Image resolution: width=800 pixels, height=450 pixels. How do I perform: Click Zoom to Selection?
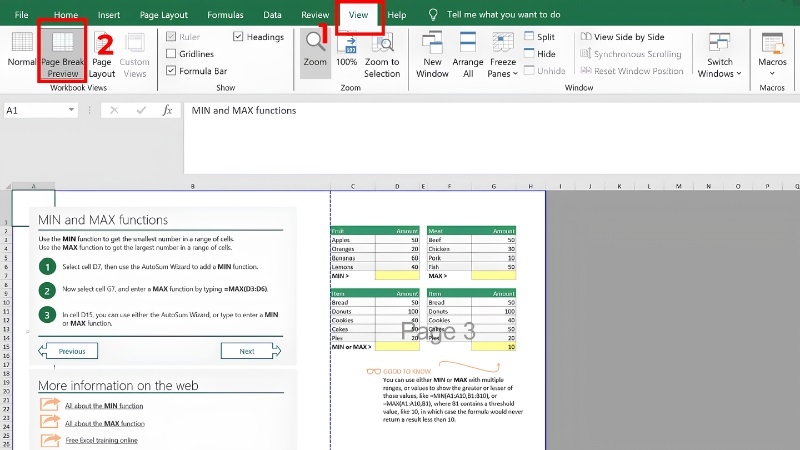382,55
